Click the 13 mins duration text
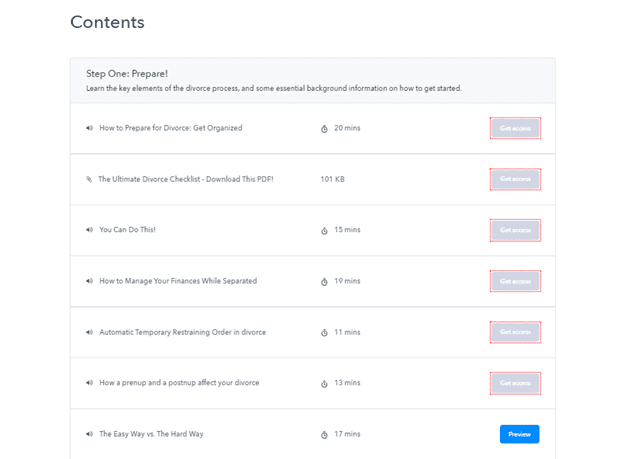The width and height of the screenshot is (624, 459). point(347,383)
